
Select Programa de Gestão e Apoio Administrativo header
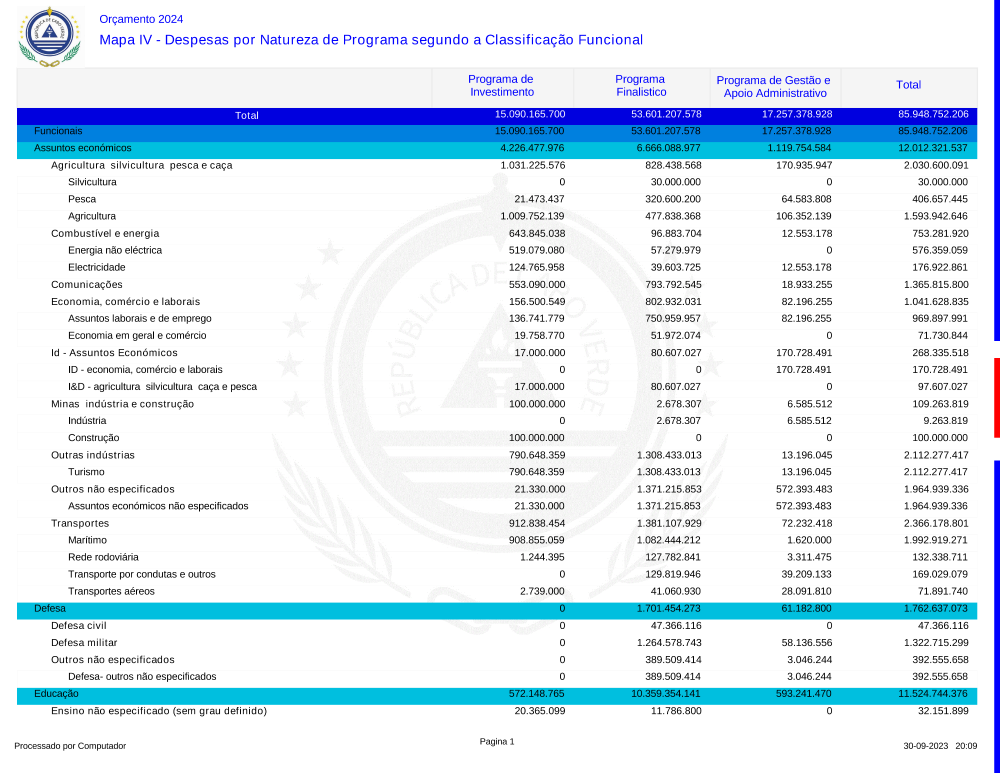point(773,86)
